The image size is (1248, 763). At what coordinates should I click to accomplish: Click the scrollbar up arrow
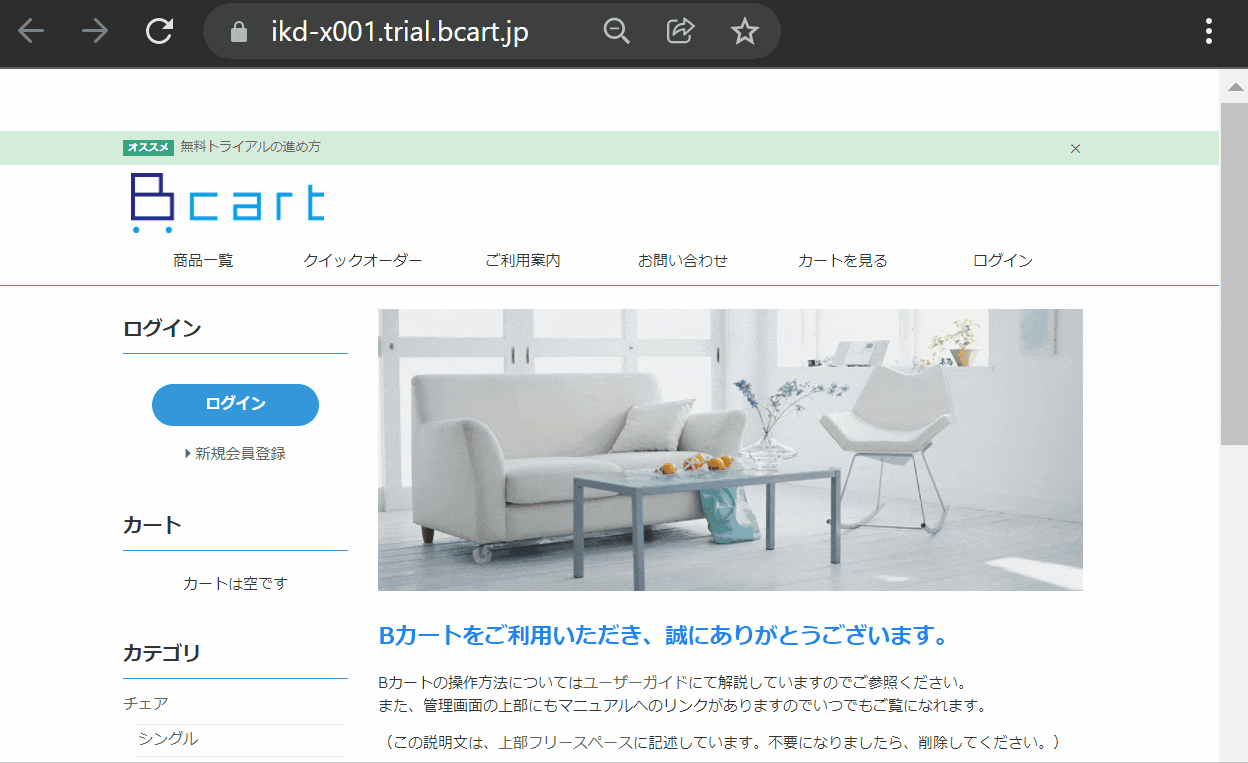coord(1234,87)
